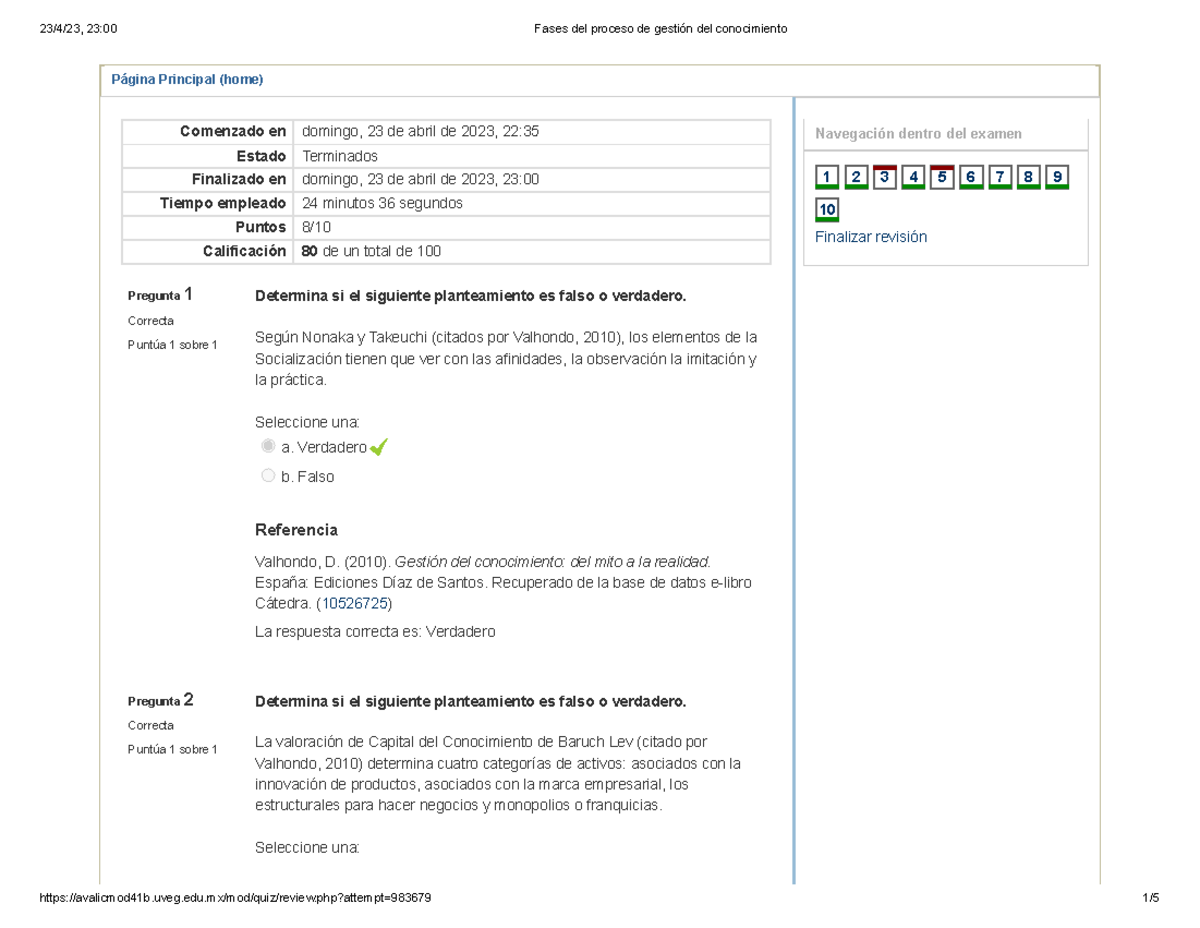Screen dimensions: 1200x928
Task: Jump to question 10 navigation box
Action: (x=827, y=210)
